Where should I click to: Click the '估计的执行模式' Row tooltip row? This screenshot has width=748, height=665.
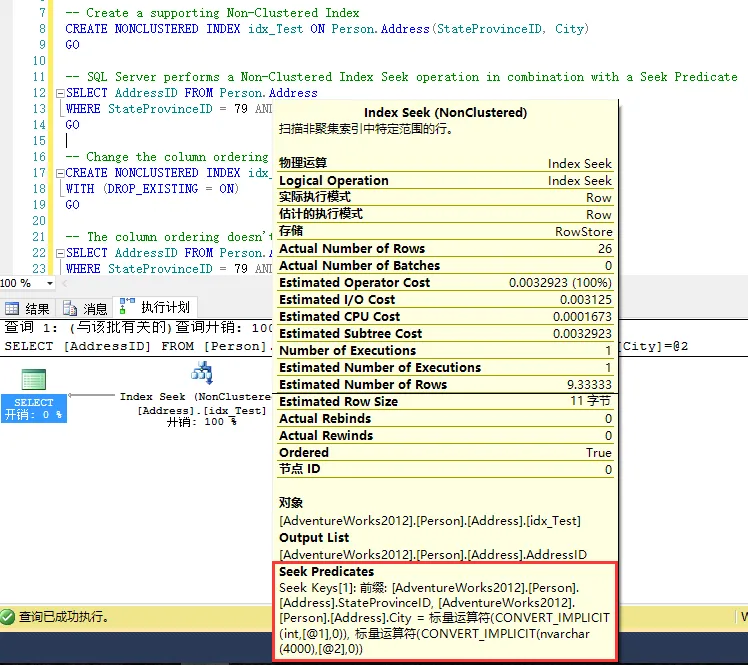tap(445, 215)
